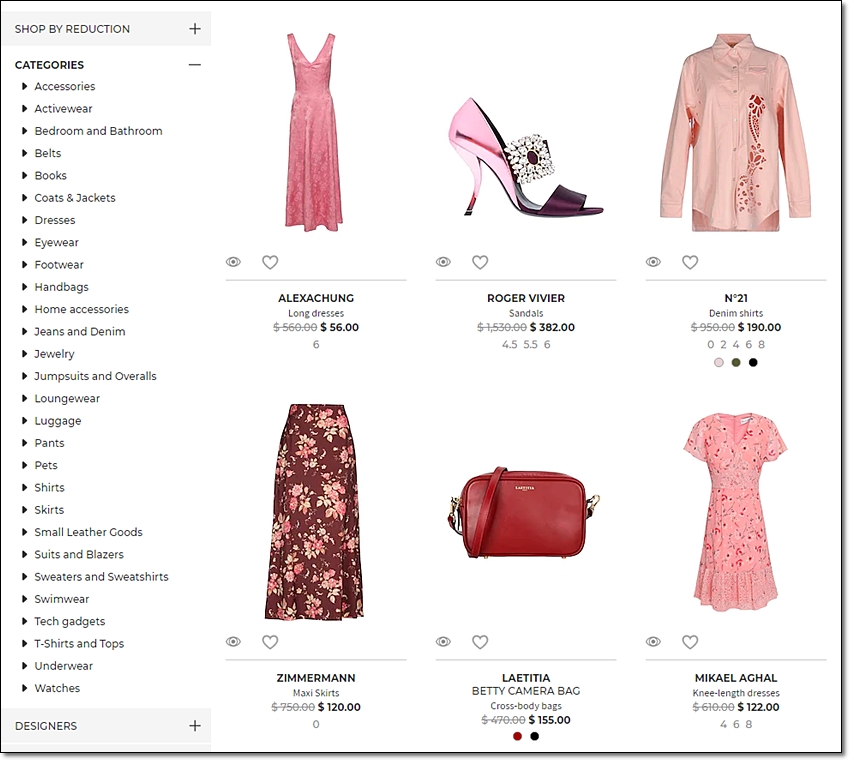This screenshot has height=761, width=850.
Task: Open the Tech gadgets category
Action: [x=69, y=621]
